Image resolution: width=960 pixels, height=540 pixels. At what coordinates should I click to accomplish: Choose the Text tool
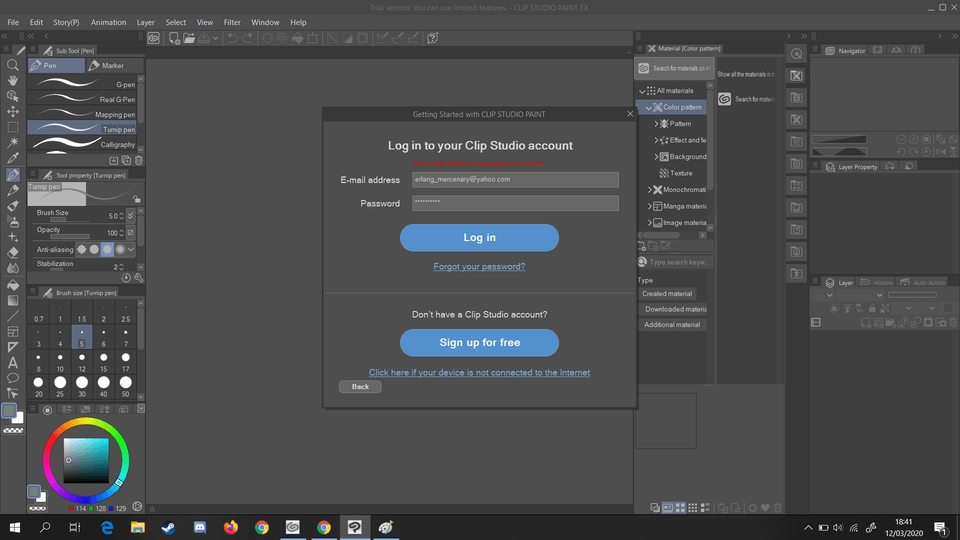(13, 362)
